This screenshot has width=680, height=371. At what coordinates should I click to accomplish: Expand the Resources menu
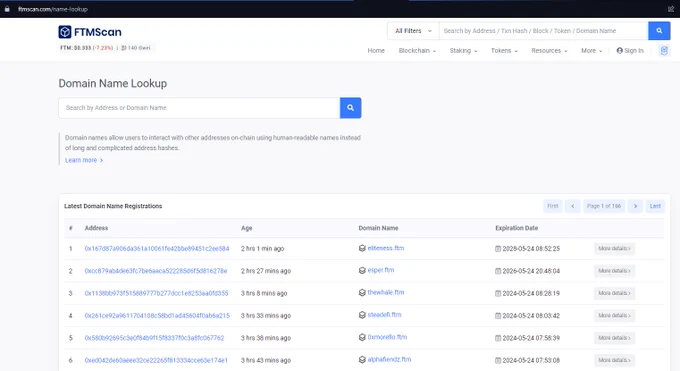(549, 51)
